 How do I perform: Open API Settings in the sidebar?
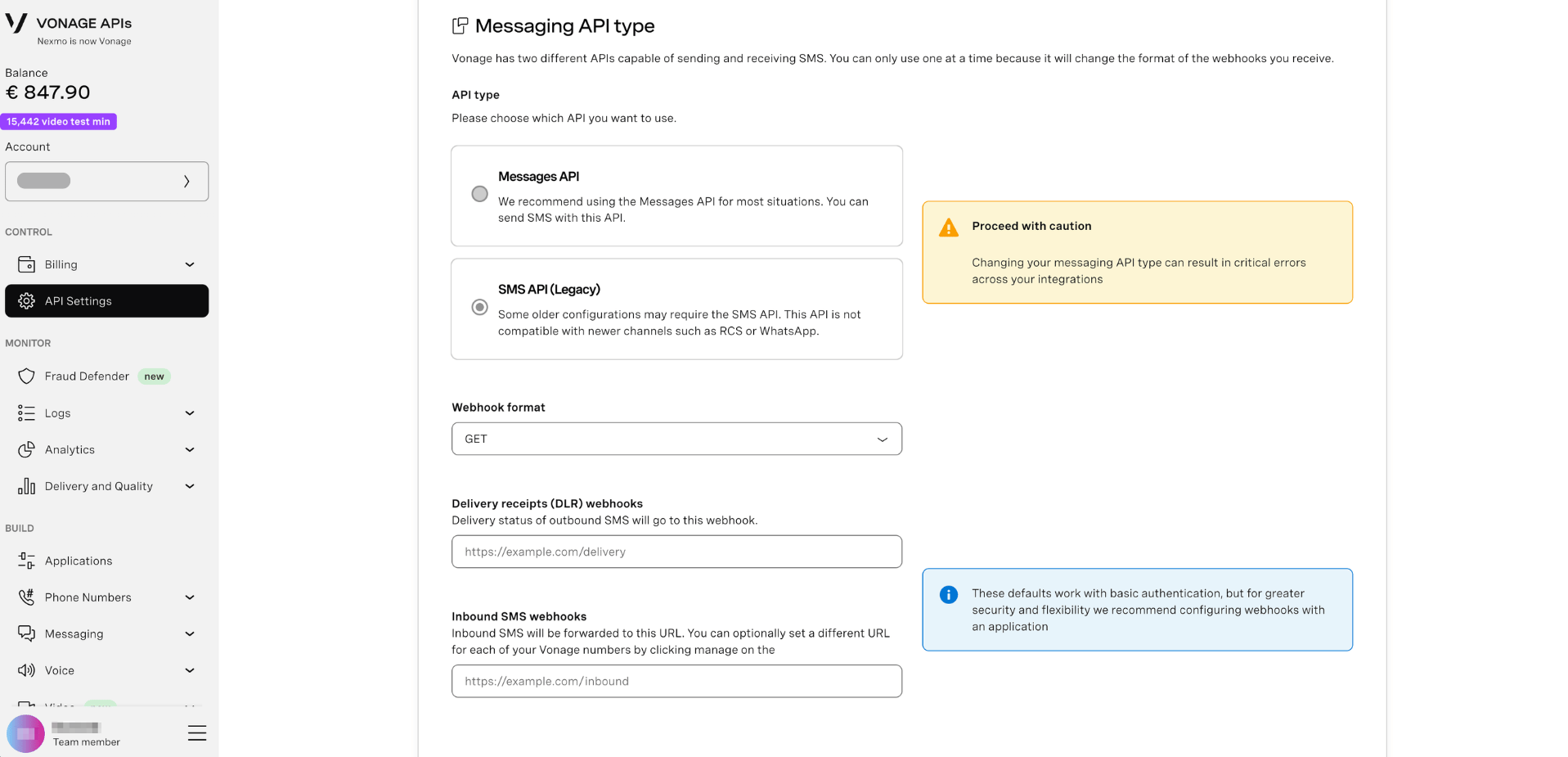click(106, 301)
